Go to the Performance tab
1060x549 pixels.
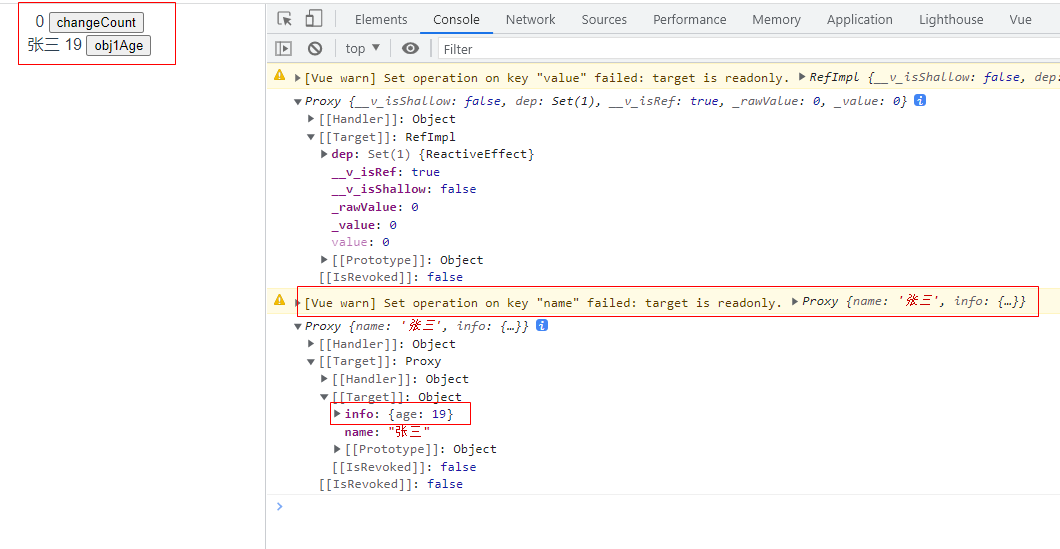click(x=690, y=20)
